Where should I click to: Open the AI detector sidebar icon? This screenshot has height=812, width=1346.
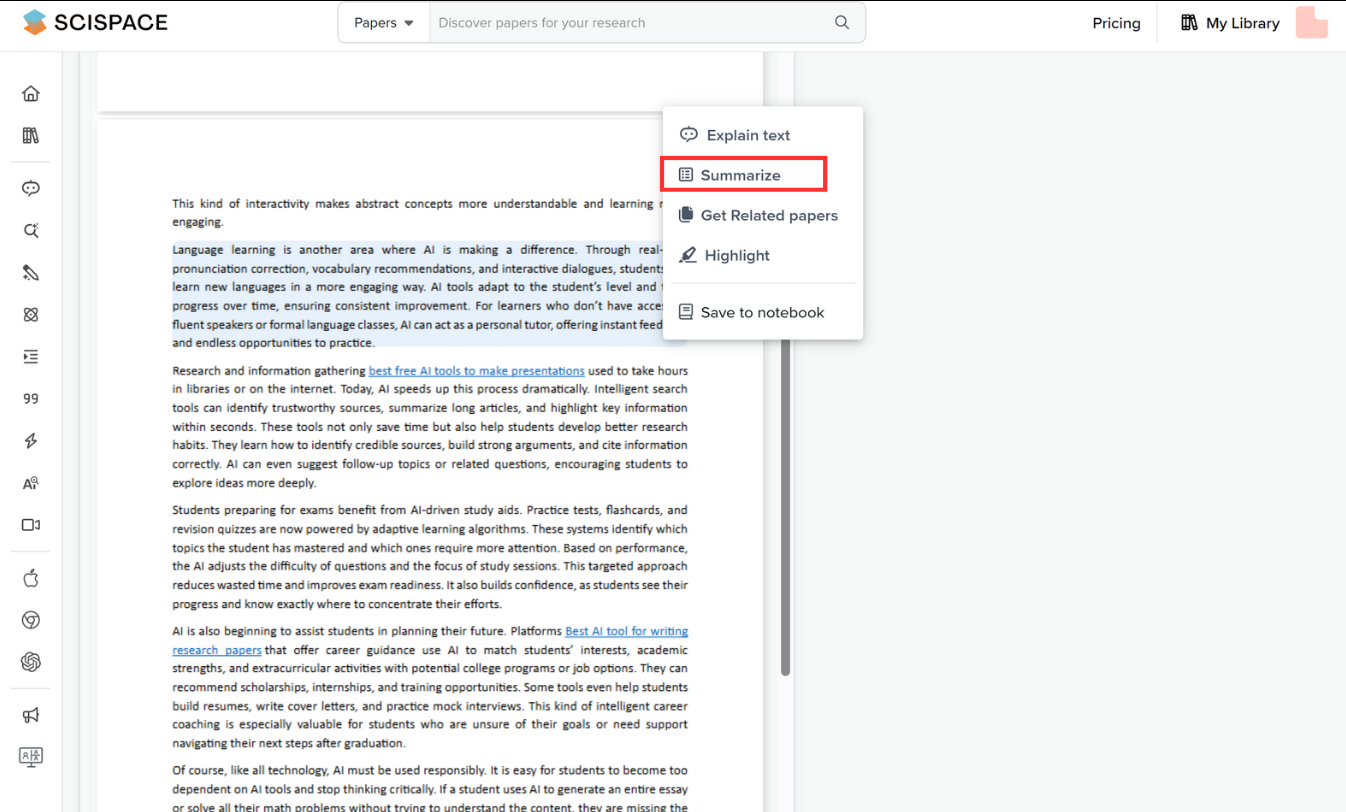click(31, 483)
